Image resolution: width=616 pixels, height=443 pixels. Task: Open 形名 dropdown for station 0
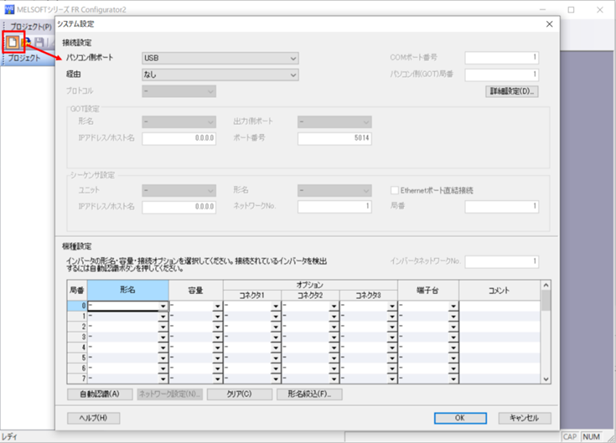click(163, 306)
